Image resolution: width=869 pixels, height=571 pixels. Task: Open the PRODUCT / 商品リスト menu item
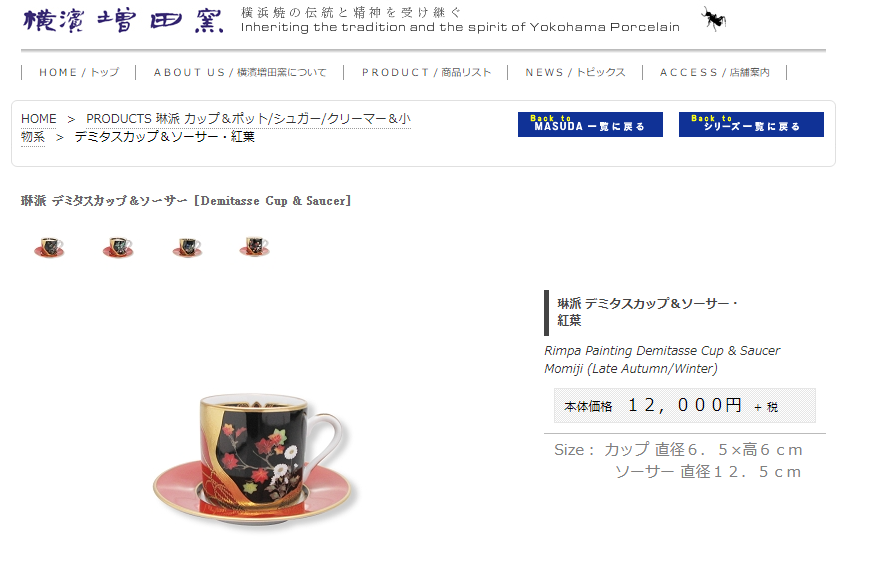click(x=426, y=73)
